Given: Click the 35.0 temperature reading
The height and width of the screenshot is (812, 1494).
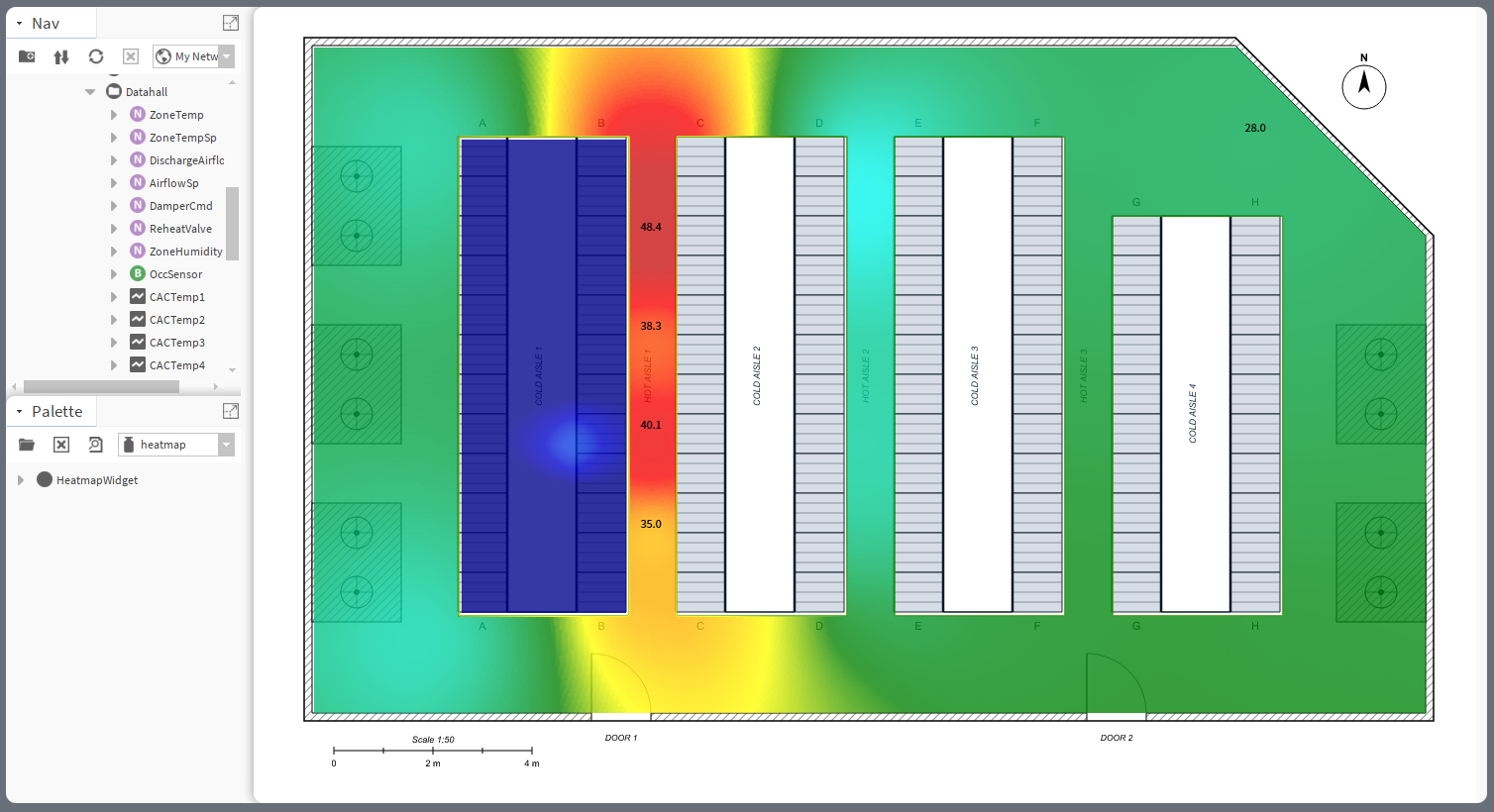Looking at the screenshot, I should click(651, 524).
